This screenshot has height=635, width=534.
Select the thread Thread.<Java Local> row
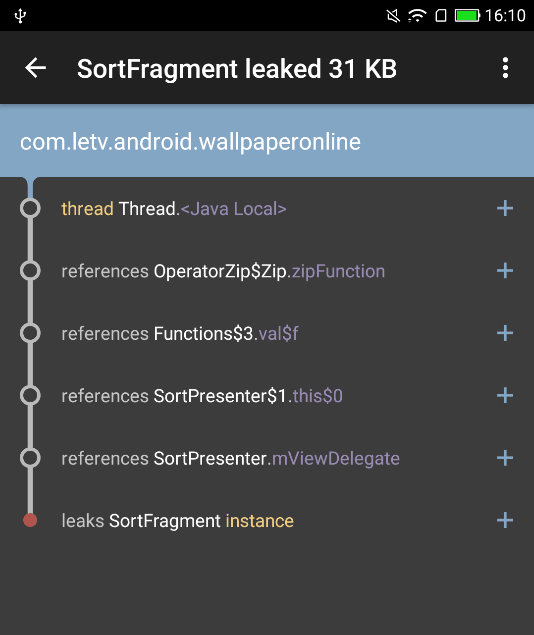coord(267,209)
